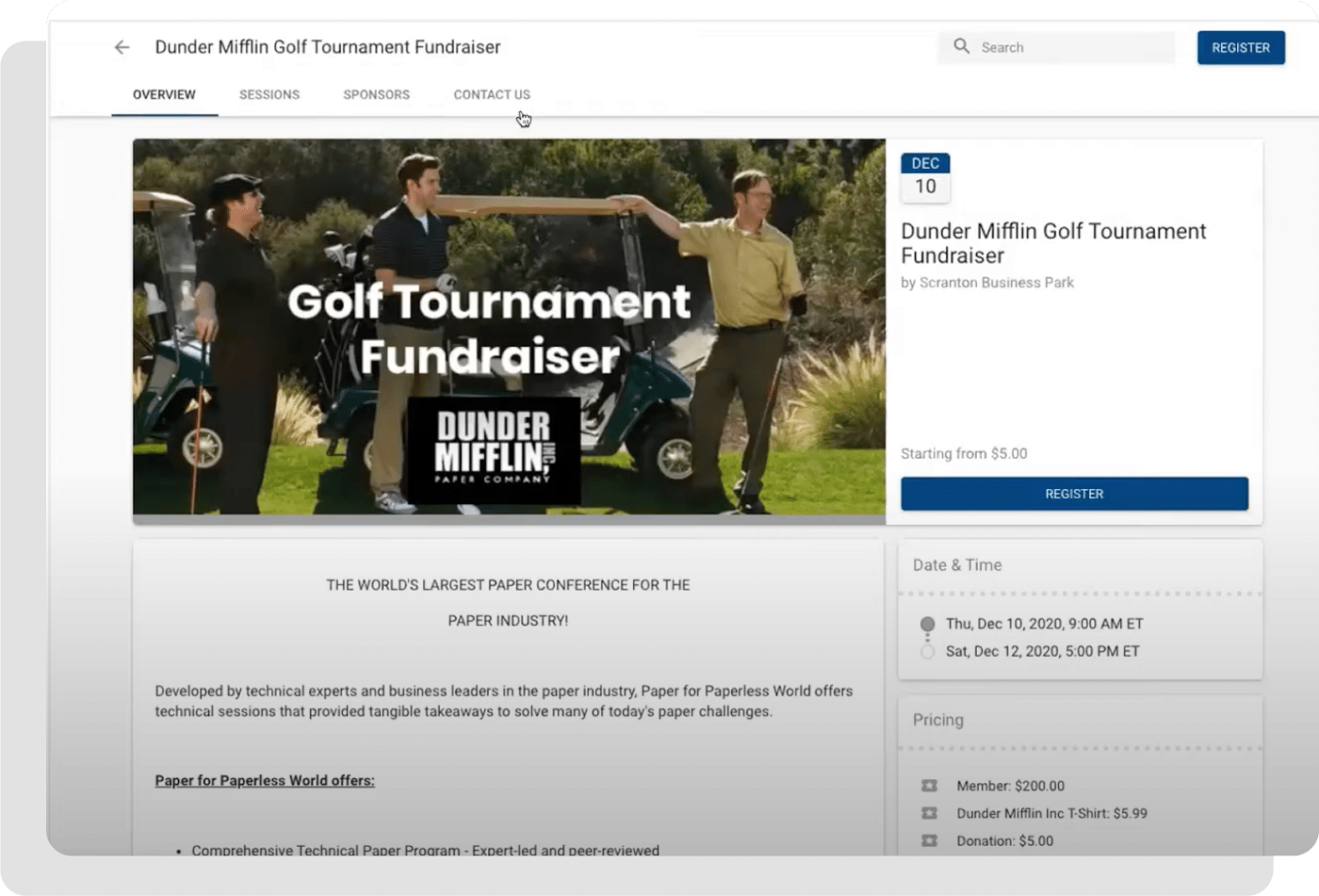
Task: Focus the Search input field
Action: coord(1056,47)
